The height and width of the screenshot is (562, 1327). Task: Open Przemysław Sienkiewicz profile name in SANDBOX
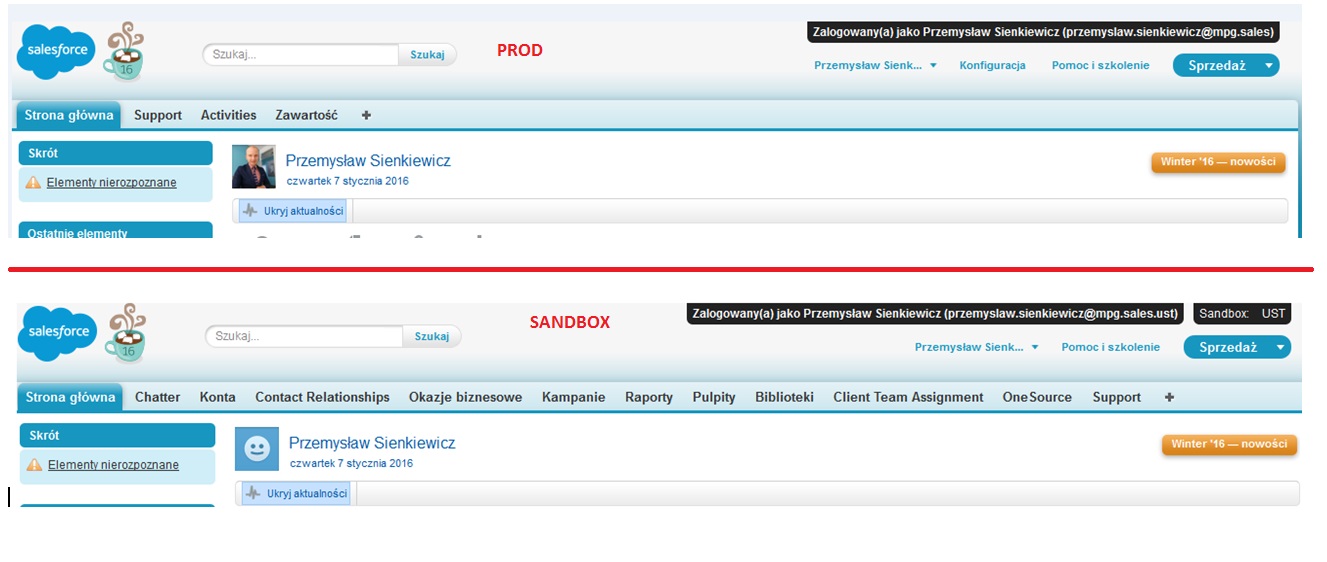click(x=372, y=442)
